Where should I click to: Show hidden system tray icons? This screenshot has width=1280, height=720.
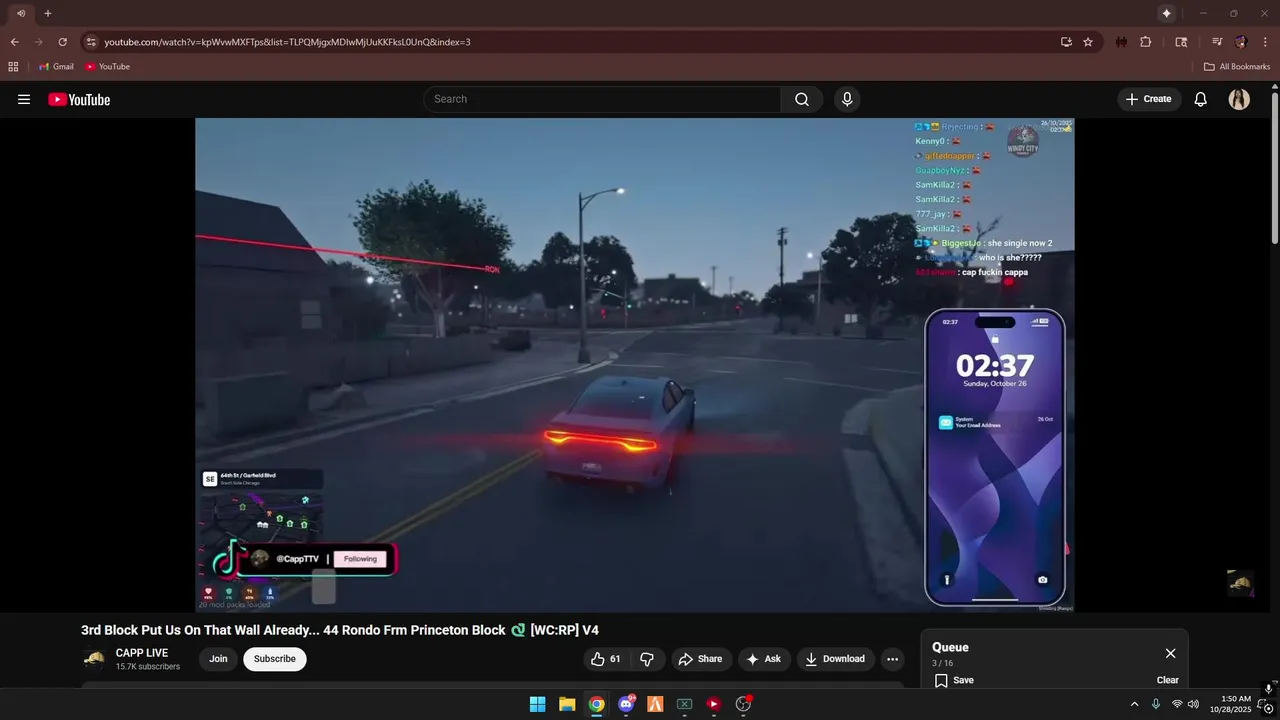1134,704
